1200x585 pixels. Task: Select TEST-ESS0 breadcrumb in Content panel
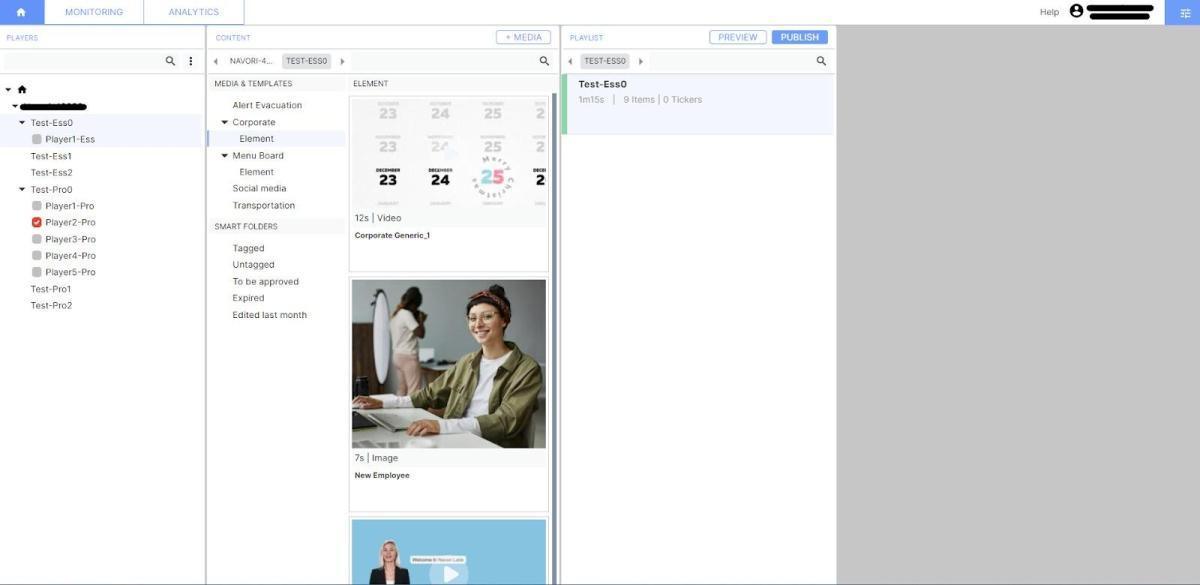(306, 61)
